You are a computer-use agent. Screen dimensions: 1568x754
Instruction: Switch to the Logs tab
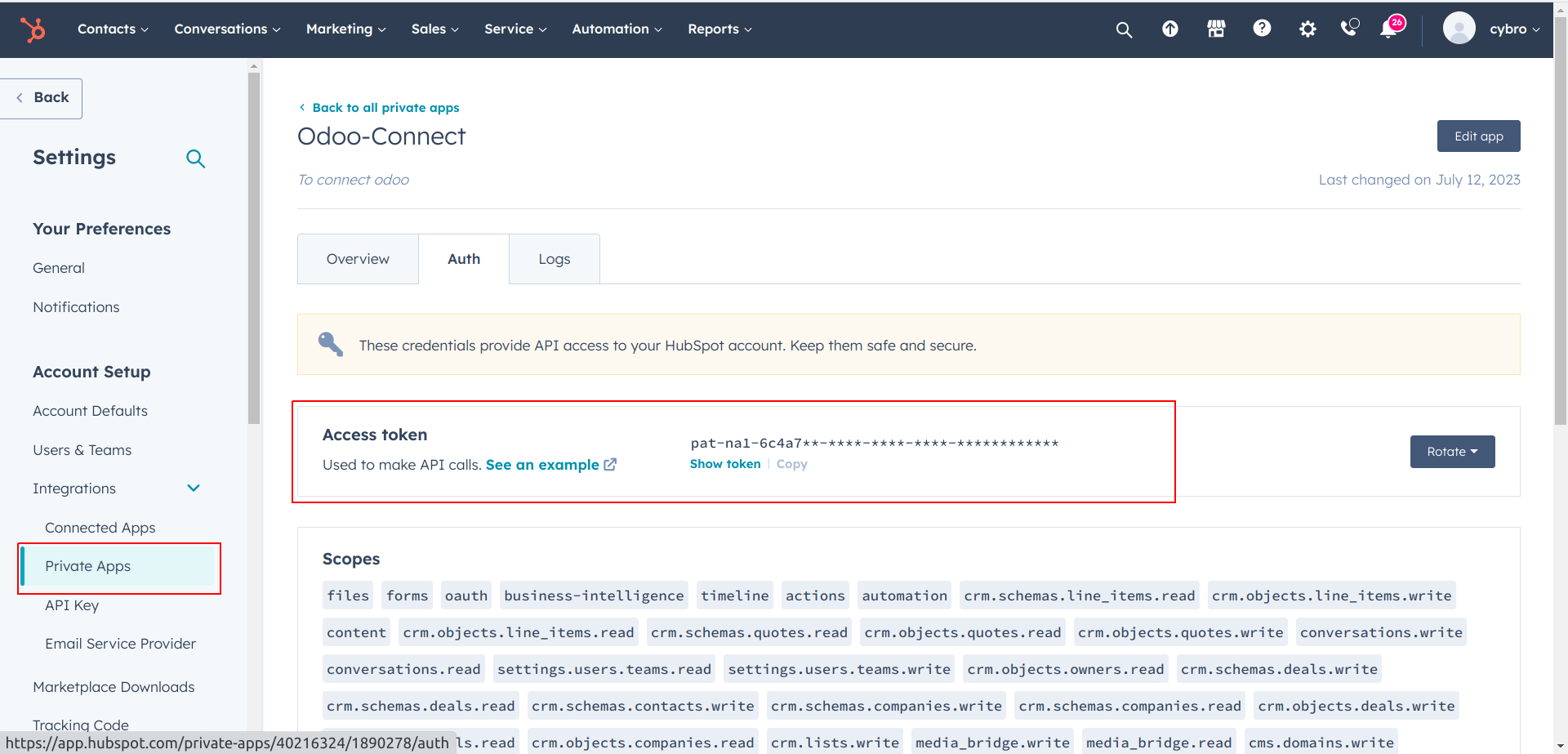pyautogui.click(x=554, y=259)
